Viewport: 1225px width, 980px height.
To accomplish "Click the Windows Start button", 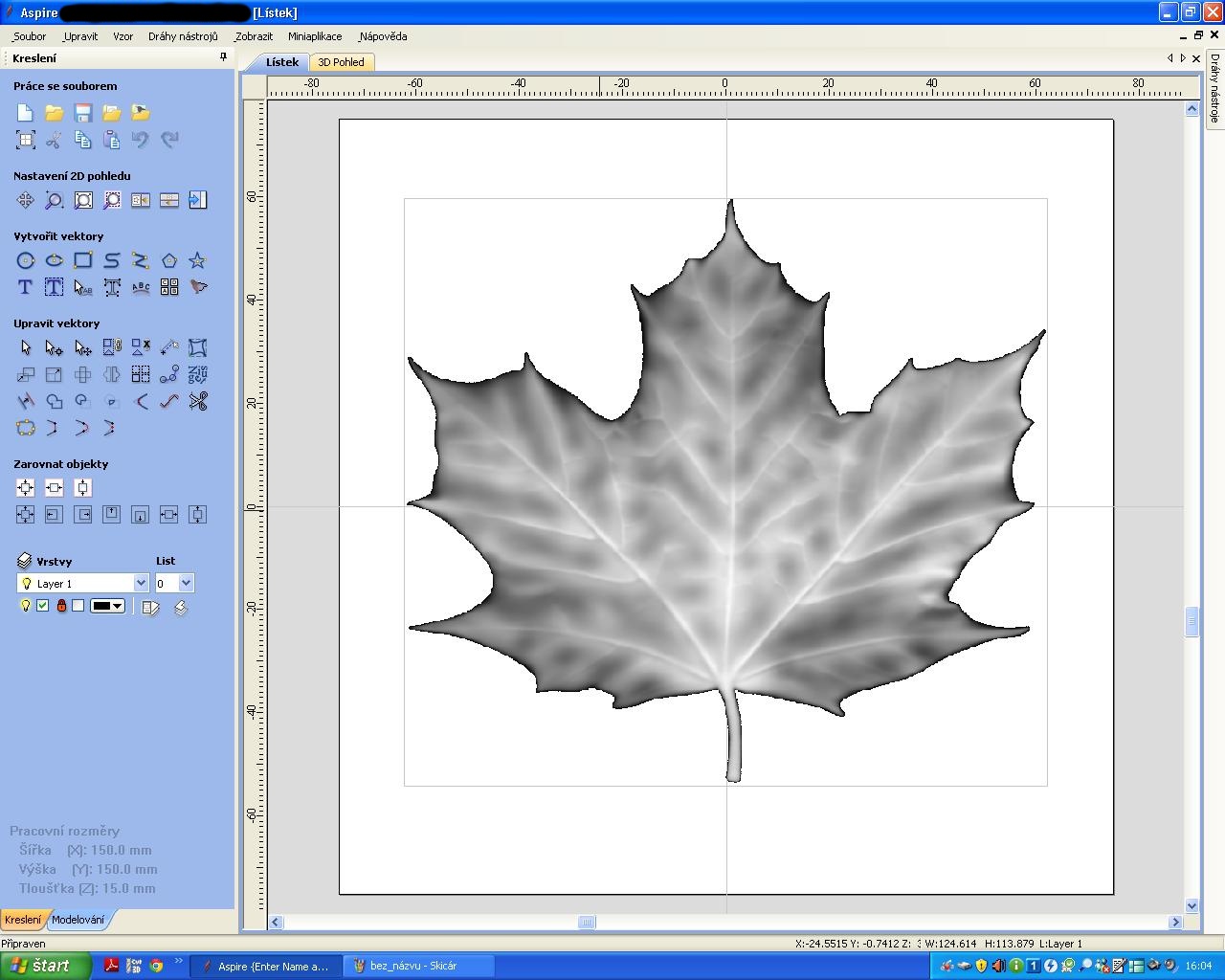I will click(x=45, y=966).
